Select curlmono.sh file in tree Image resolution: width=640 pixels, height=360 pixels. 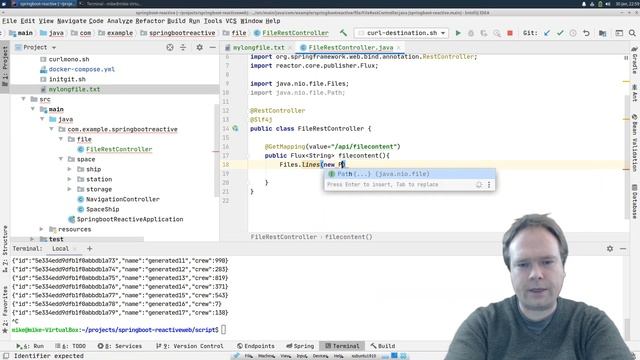coord(69,59)
